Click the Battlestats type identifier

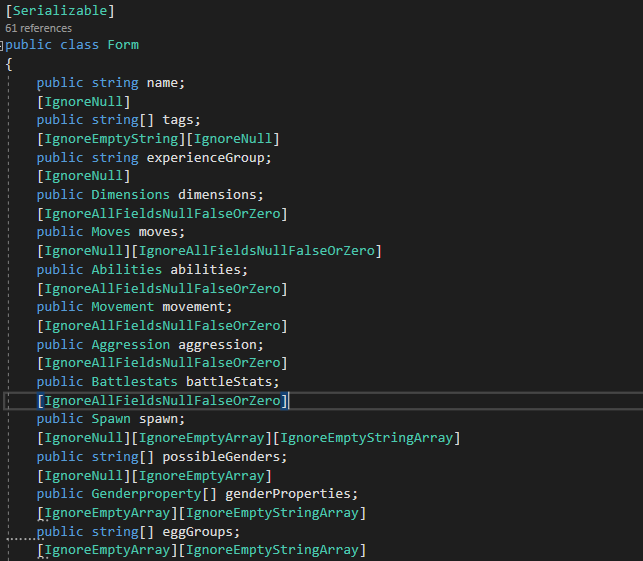pos(134,382)
